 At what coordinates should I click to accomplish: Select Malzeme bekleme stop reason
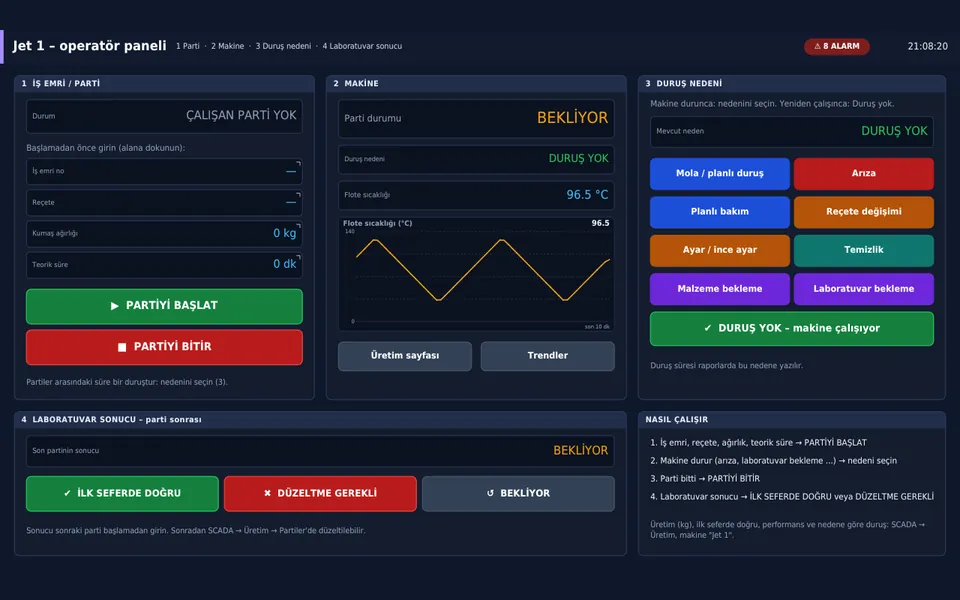(719, 289)
